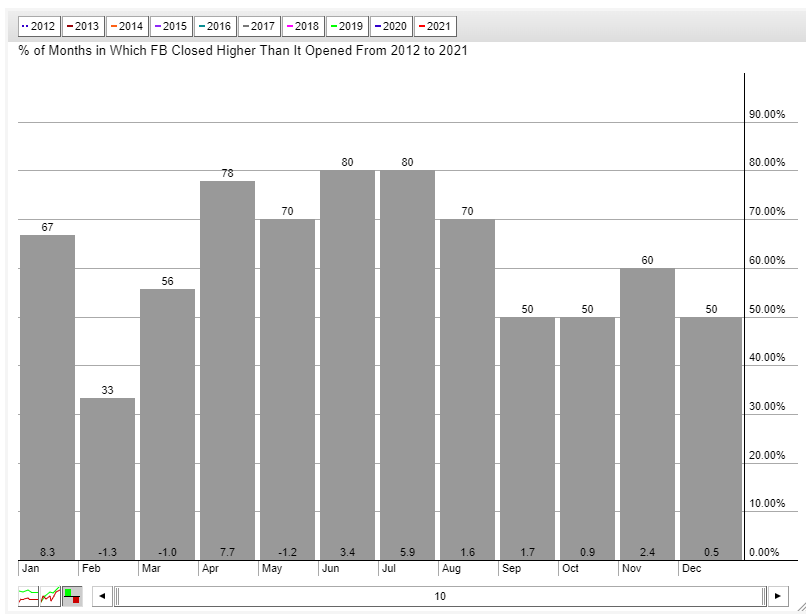
Task: Toggle the 2014 year series
Action: 127,26
